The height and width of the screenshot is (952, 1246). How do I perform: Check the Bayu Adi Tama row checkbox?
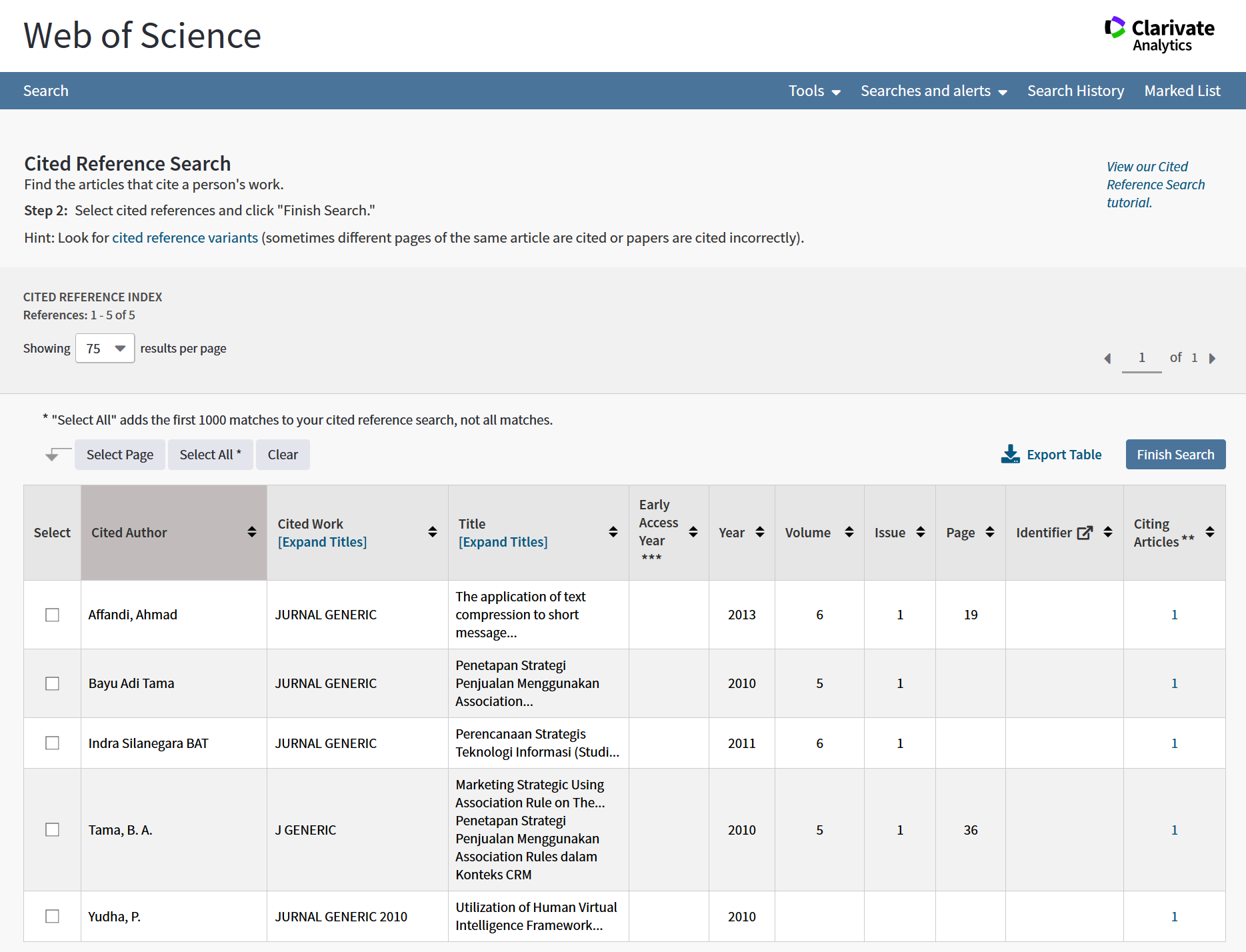(x=52, y=683)
